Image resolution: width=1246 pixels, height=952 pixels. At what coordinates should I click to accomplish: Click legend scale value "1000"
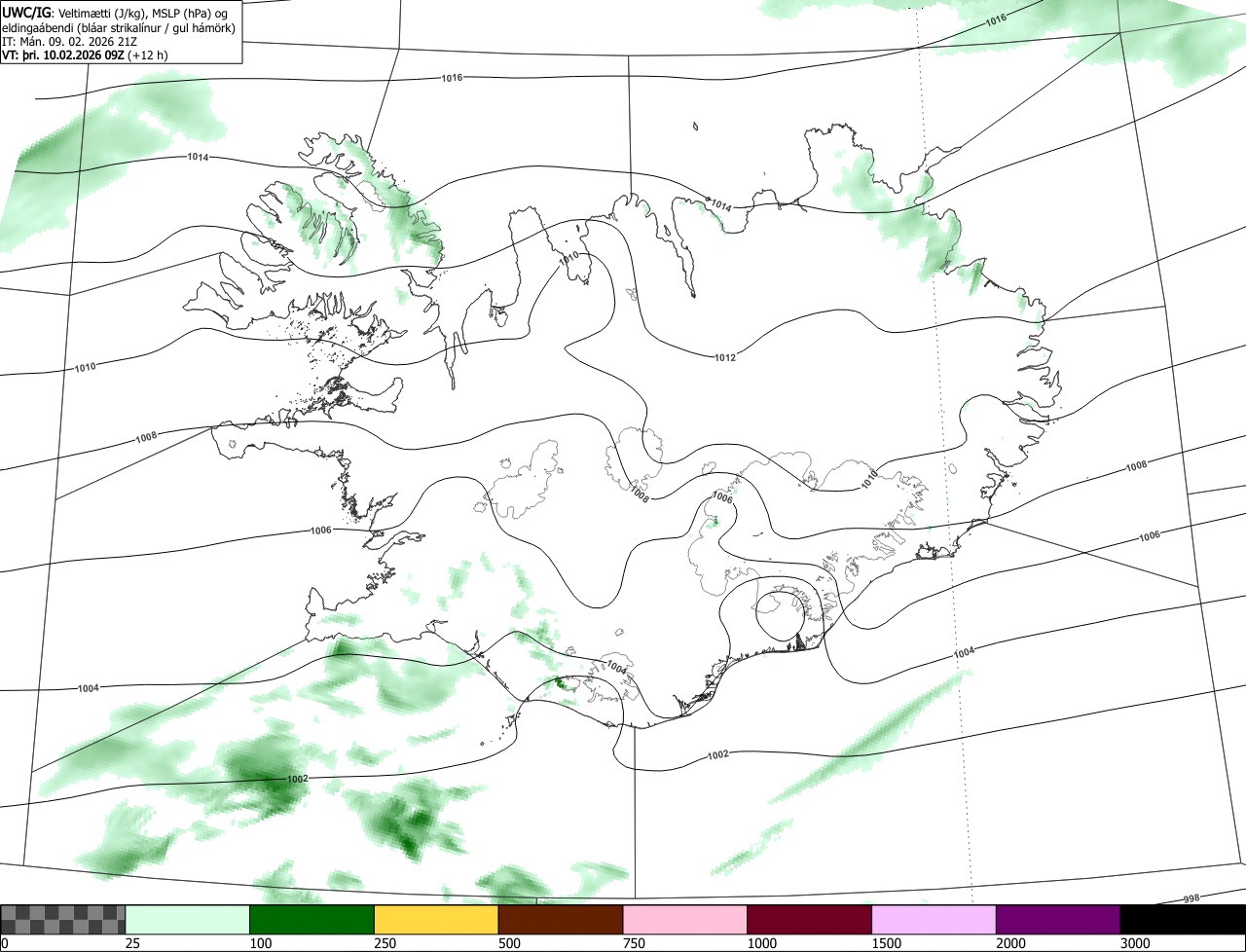pyautogui.click(x=762, y=943)
